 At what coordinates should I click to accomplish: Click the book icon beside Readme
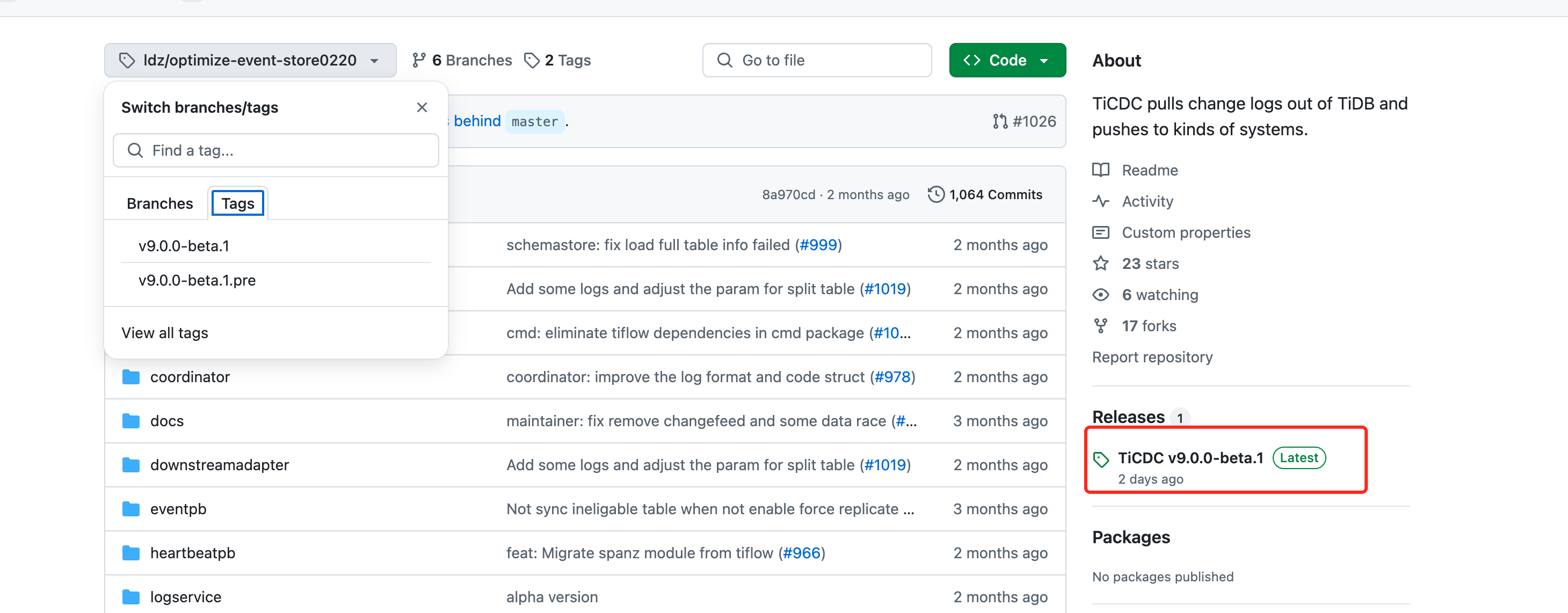click(x=1100, y=170)
